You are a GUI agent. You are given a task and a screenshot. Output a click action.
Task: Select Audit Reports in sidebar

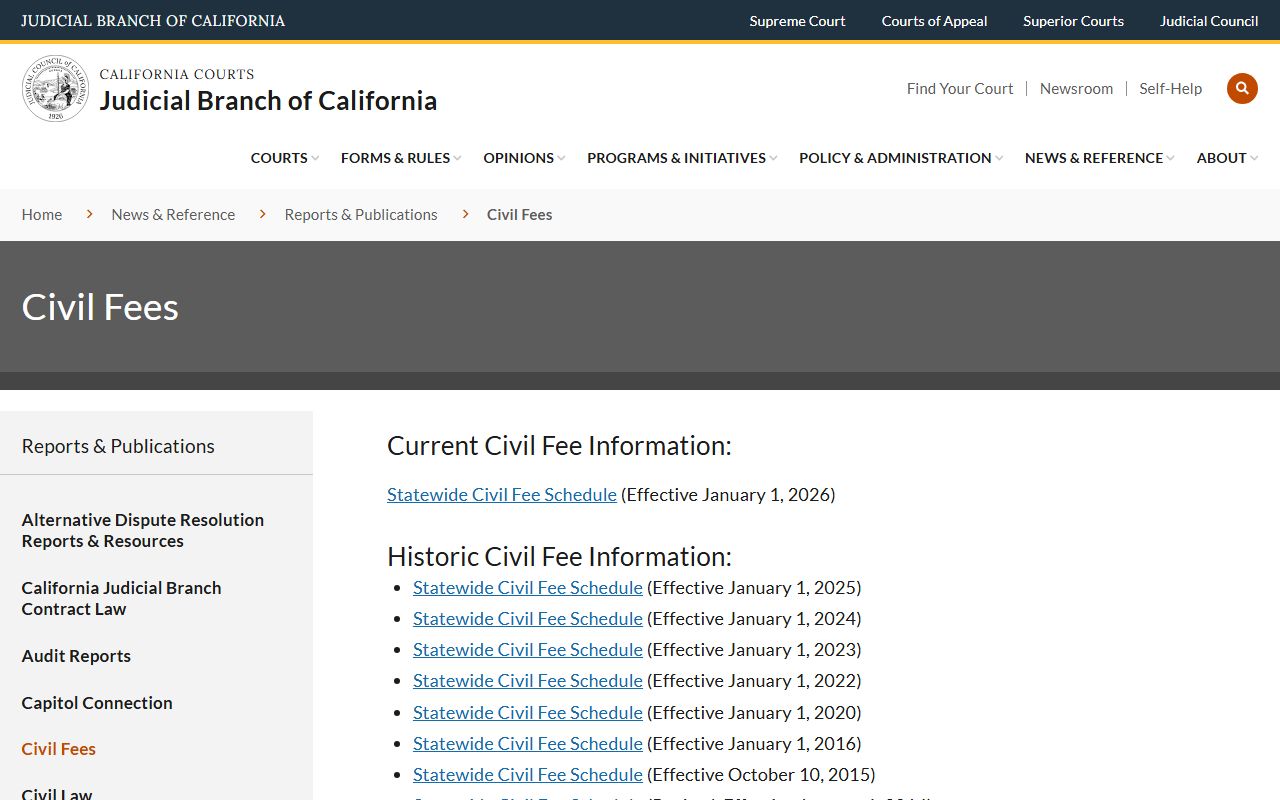click(x=76, y=656)
